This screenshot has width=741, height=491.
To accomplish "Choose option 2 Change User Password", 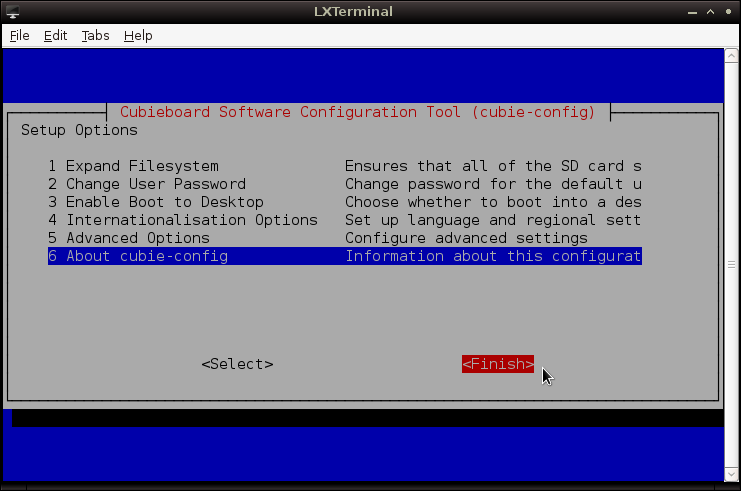I will tap(146, 184).
